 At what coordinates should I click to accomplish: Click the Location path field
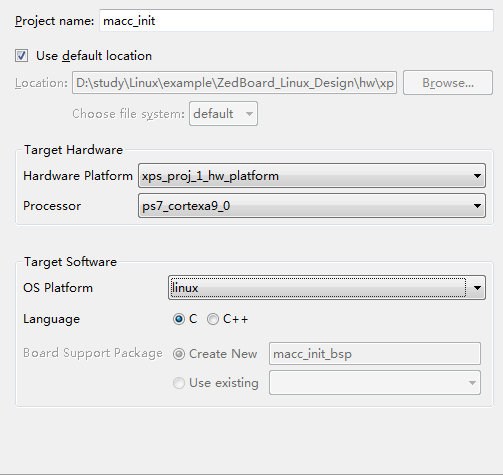point(234,83)
